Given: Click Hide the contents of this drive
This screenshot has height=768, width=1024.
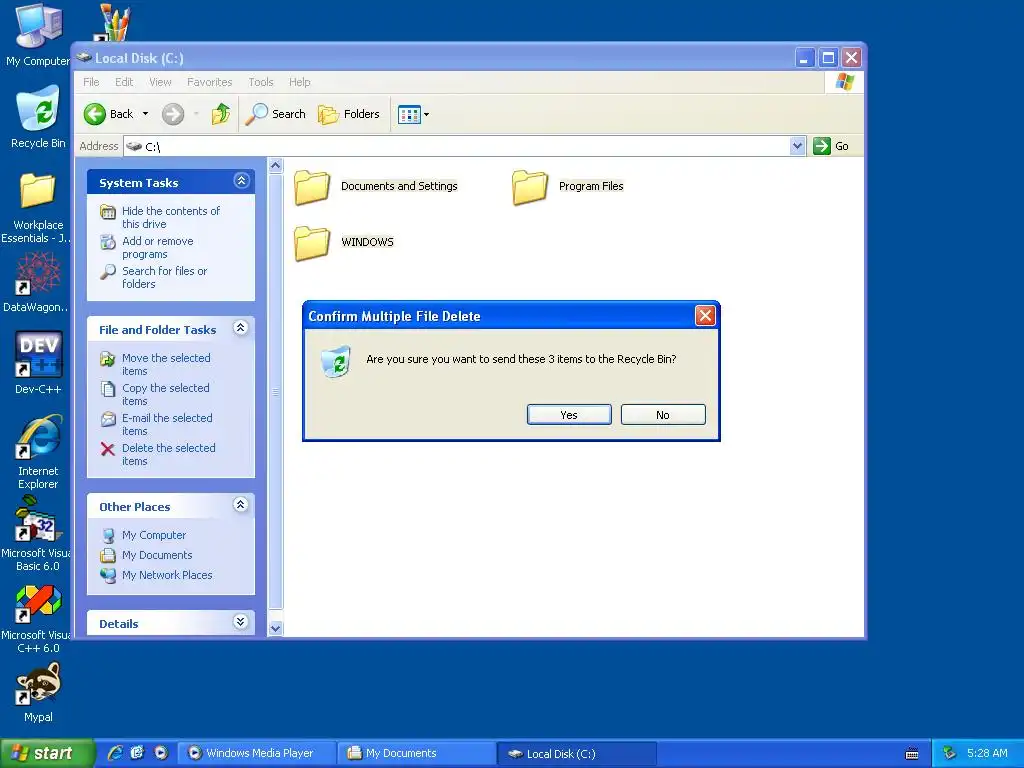Looking at the screenshot, I should point(171,217).
